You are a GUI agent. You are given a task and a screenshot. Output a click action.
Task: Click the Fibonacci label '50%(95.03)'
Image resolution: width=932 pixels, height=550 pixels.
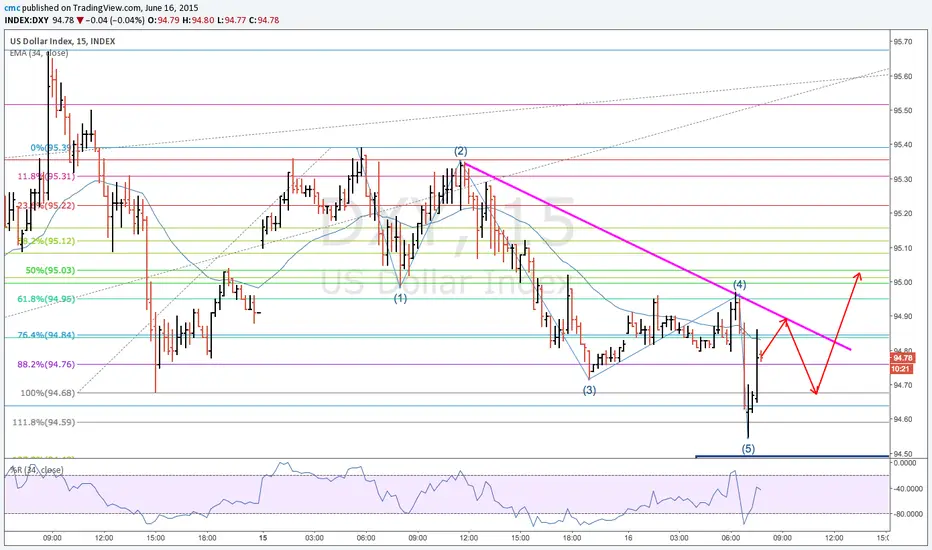(x=51, y=270)
